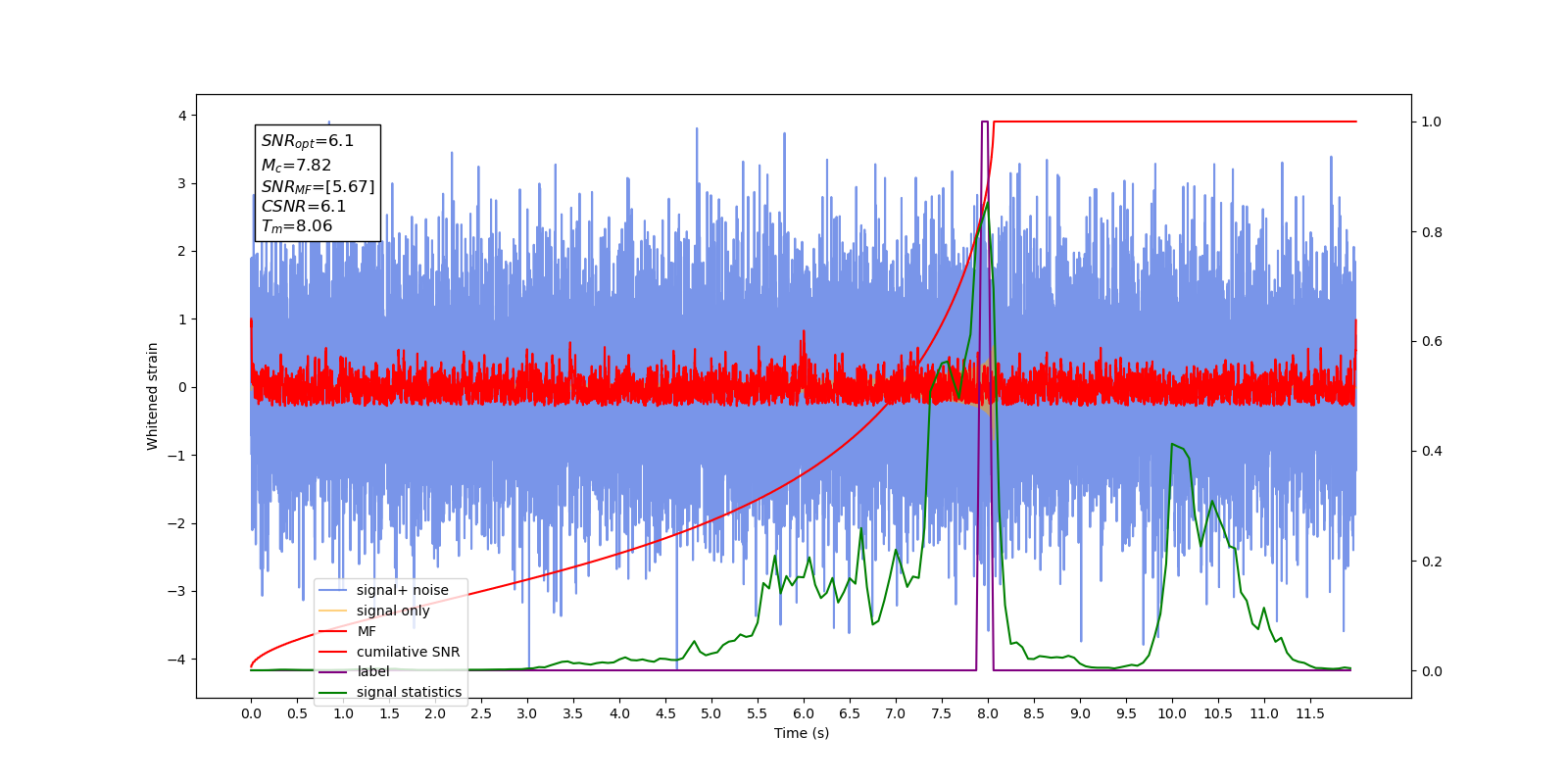This screenshot has height=784, width=1568.
Task: Click the left y-axis tick label 0
Action: [x=182, y=387]
